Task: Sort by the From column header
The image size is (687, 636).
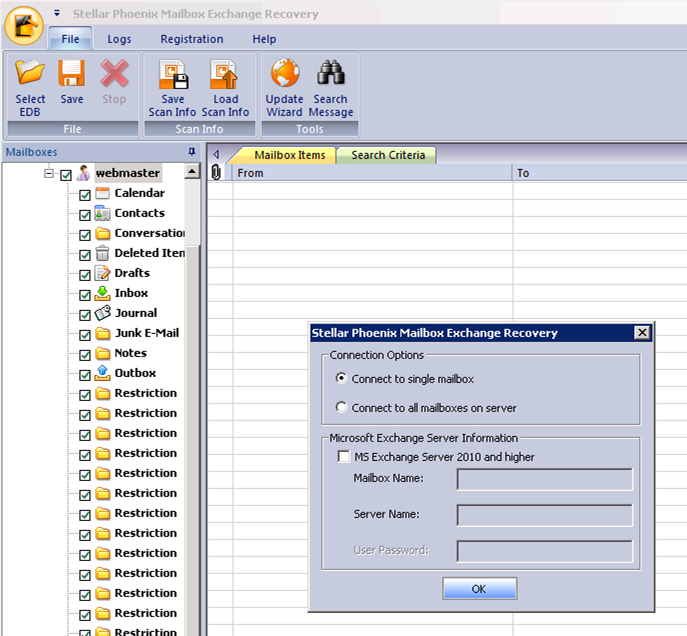Action: 372,173
